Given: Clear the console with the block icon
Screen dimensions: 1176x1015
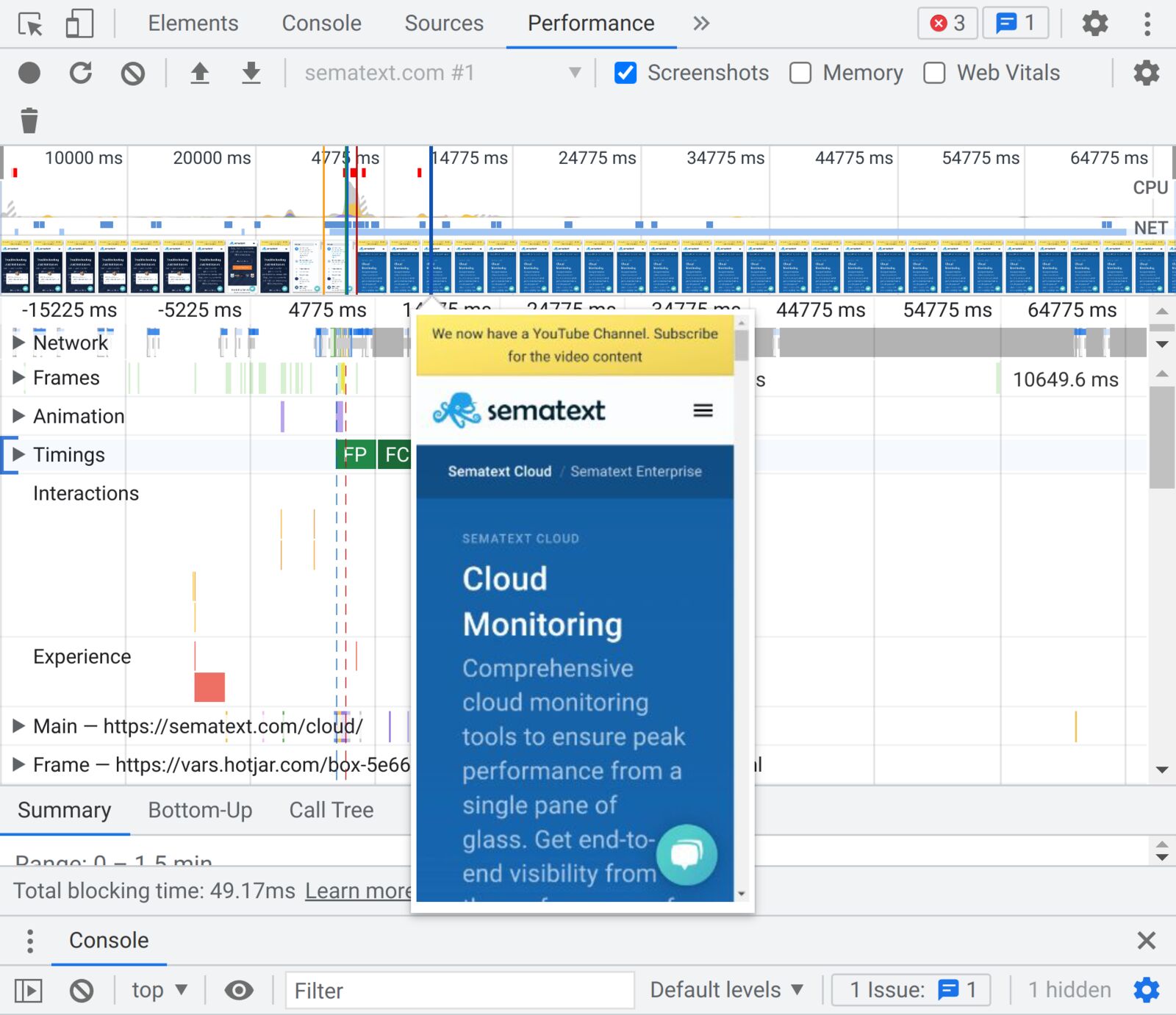Looking at the screenshot, I should click(82, 991).
